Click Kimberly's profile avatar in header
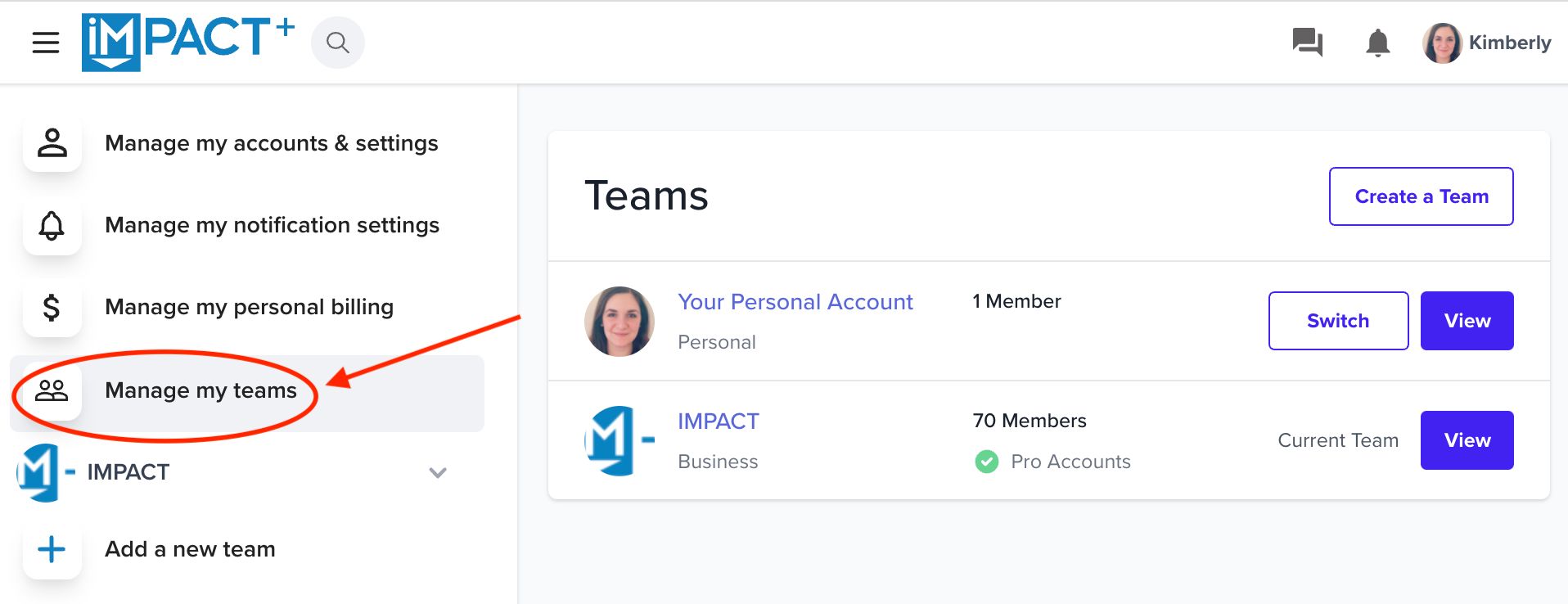 coord(1442,43)
